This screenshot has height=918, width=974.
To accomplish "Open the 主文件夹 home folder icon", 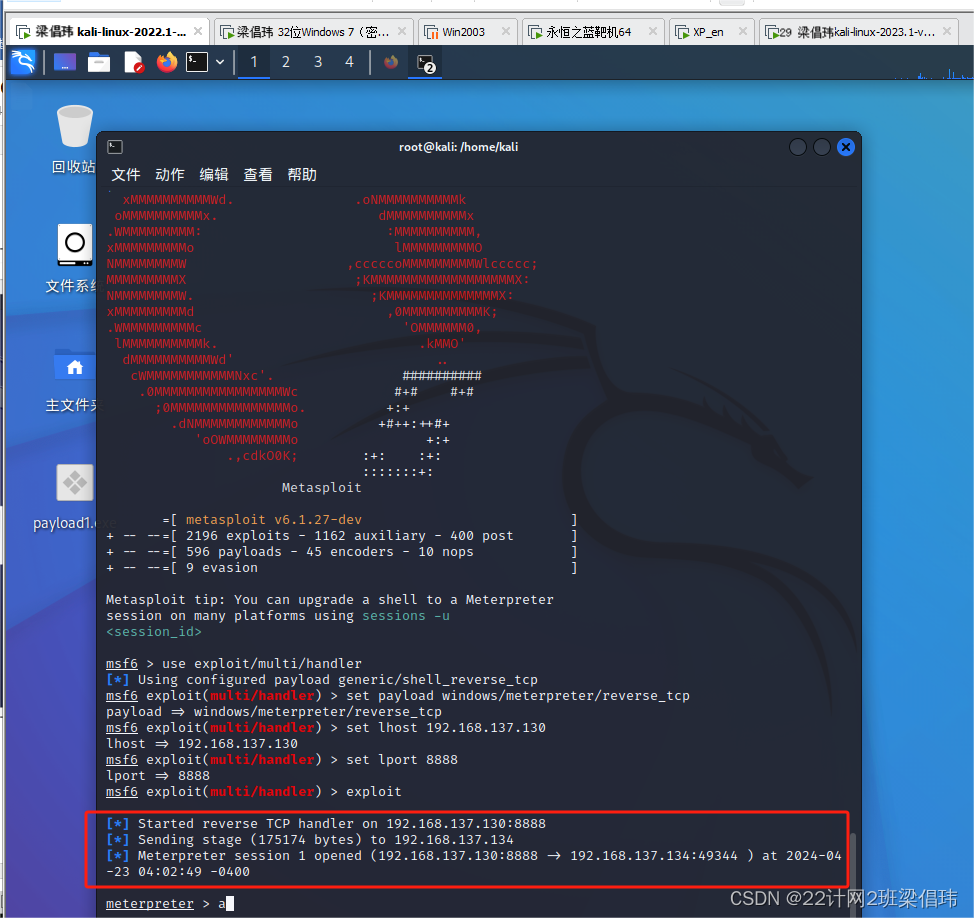I will tap(74, 379).
